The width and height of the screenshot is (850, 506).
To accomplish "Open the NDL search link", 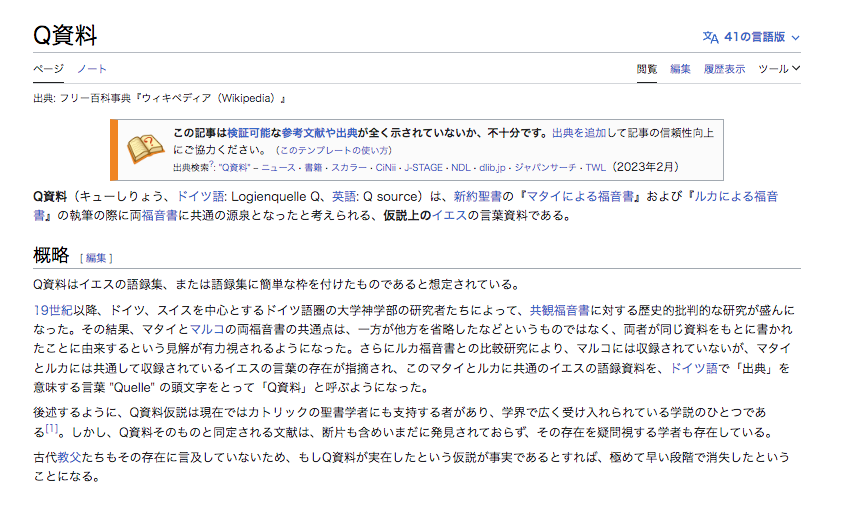I will tap(461, 168).
